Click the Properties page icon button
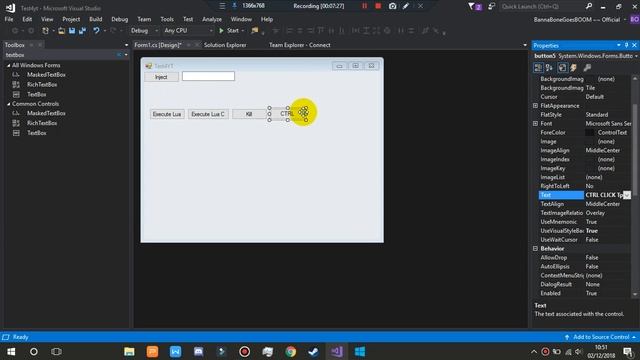Screen dimensions: 640x360 click(562, 68)
